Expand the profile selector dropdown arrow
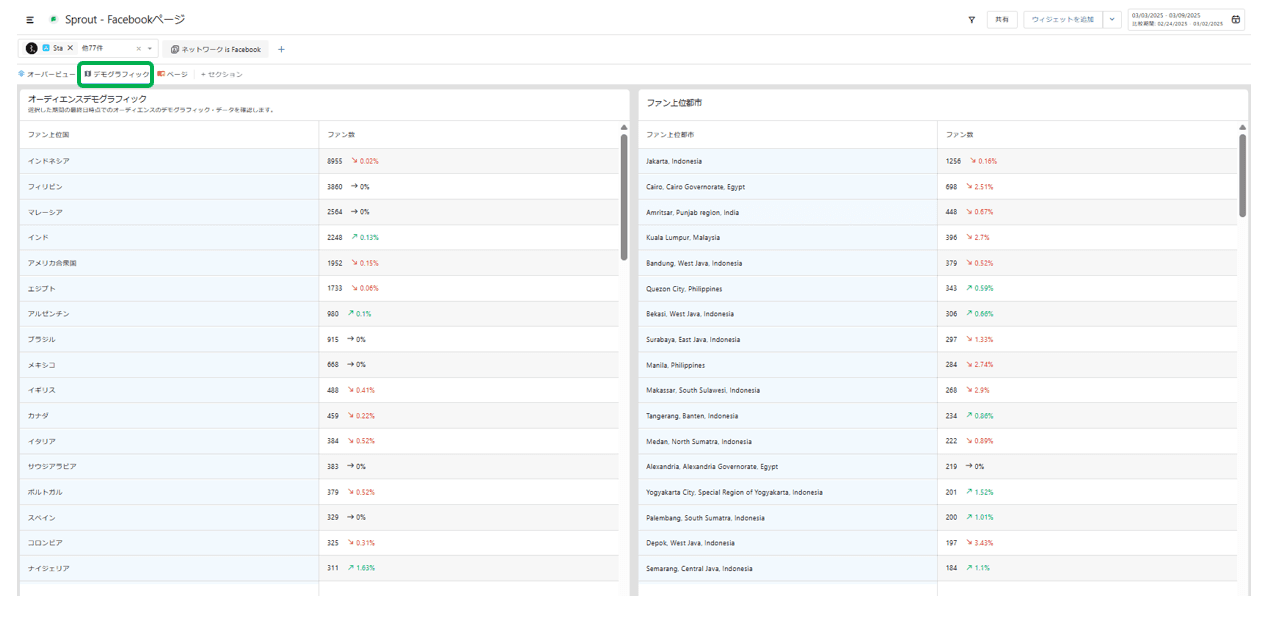 pyautogui.click(x=150, y=48)
